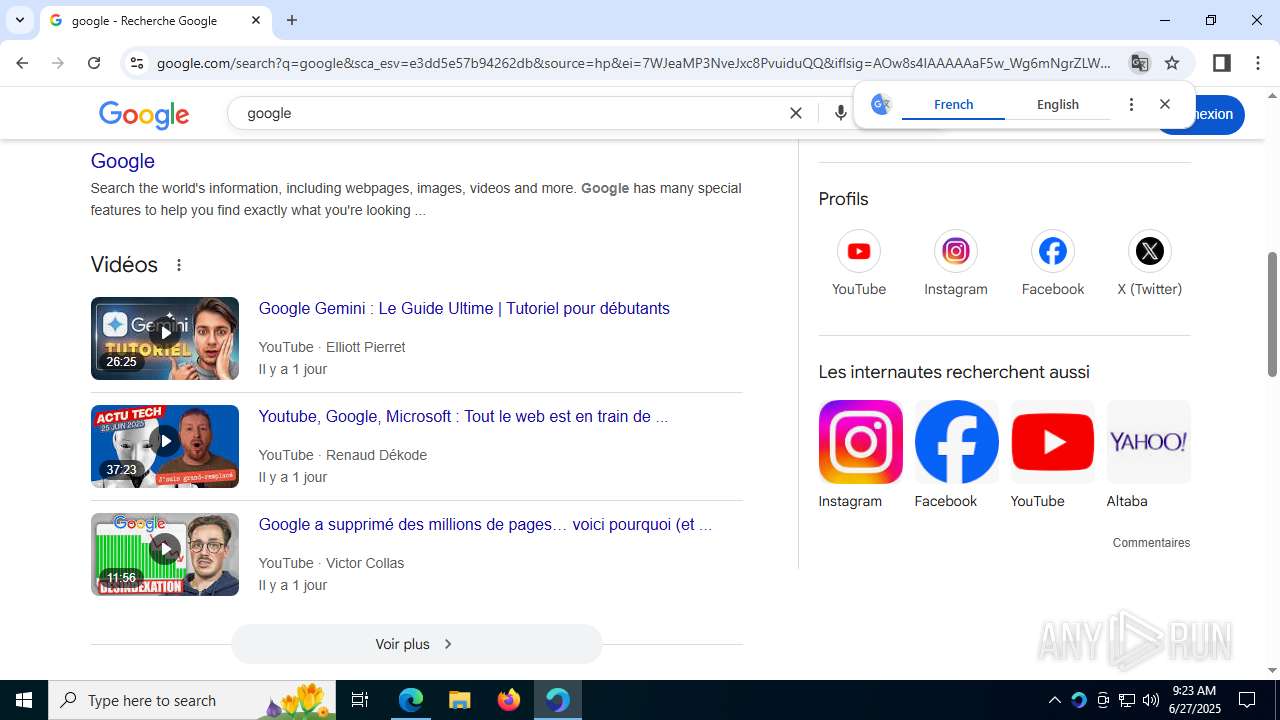Viewport: 1280px width, 720px height.
Task: Click the "Victor Collas" channel name
Action: pyautogui.click(x=365, y=563)
